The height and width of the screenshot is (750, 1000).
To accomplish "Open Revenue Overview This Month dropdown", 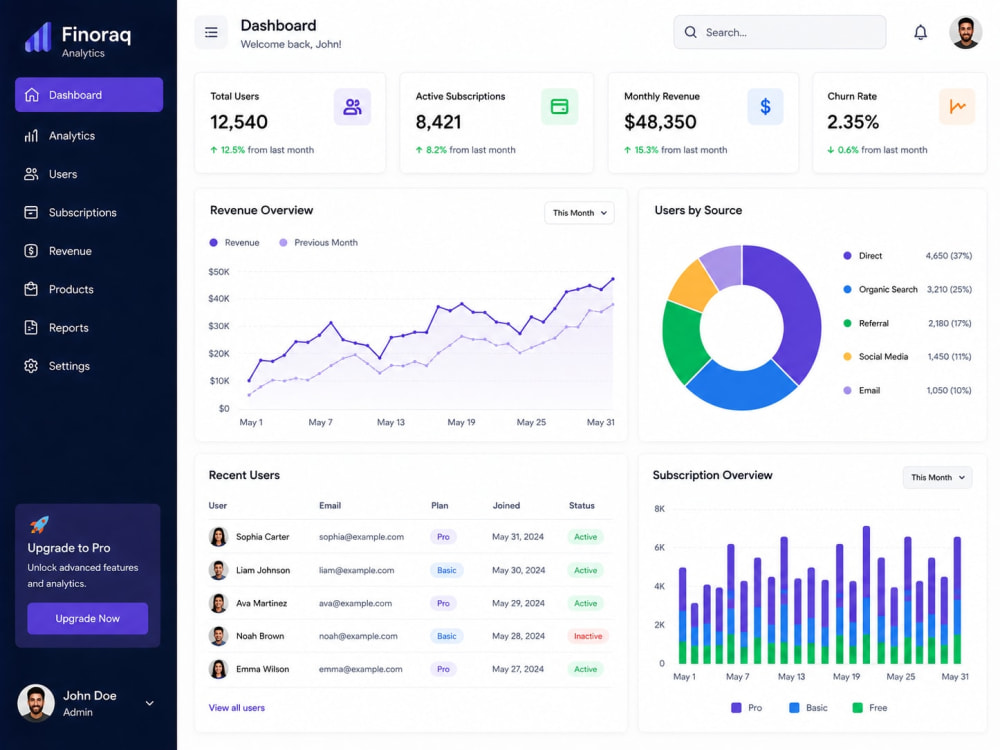I will 579,213.
